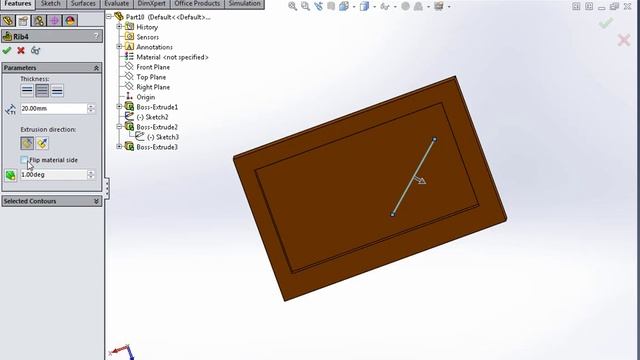Collapse the Part10 root node
640x360 pixels.
[x=109, y=17]
